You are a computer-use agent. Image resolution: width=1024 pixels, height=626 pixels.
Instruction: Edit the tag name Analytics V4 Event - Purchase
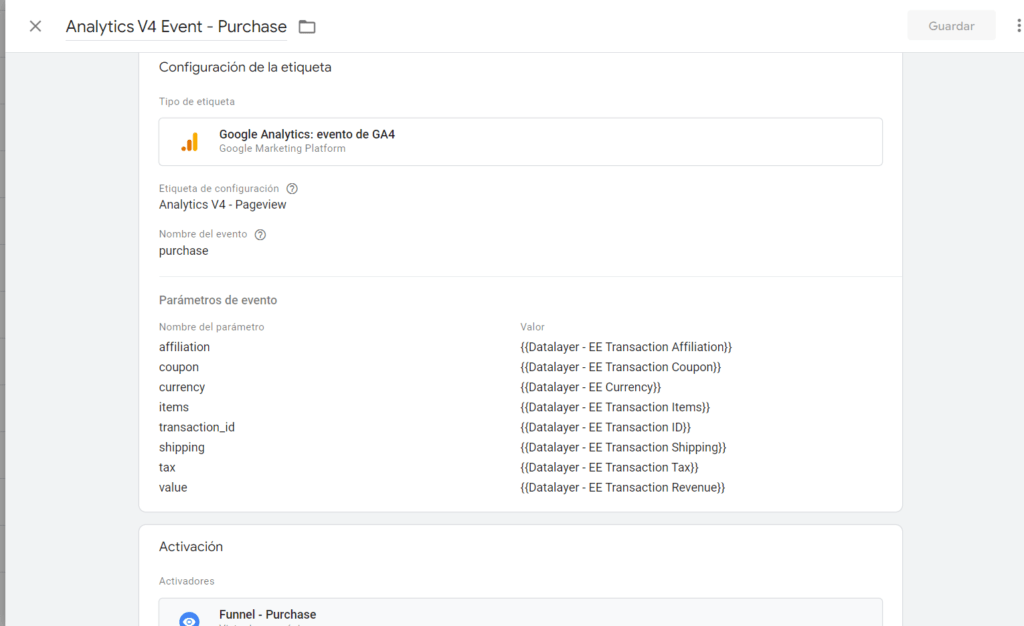[x=176, y=27]
